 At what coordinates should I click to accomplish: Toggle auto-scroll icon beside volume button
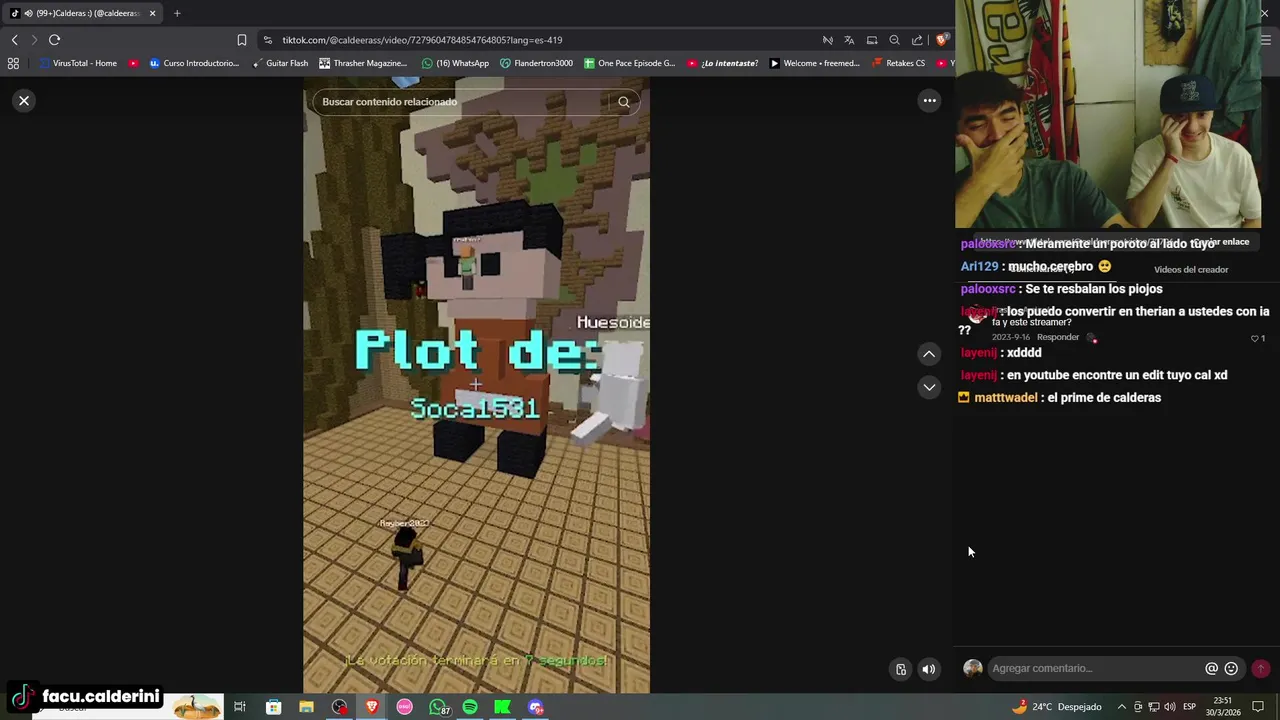(901, 670)
